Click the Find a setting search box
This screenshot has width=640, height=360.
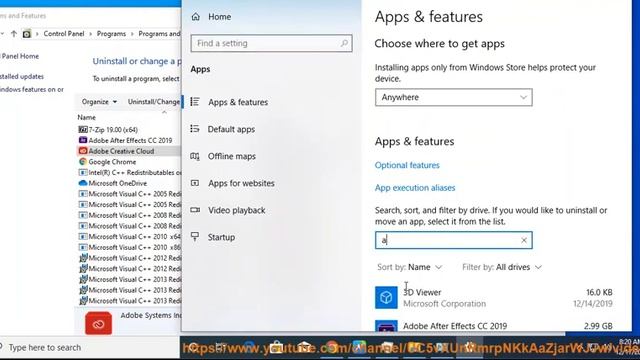point(271,43)
